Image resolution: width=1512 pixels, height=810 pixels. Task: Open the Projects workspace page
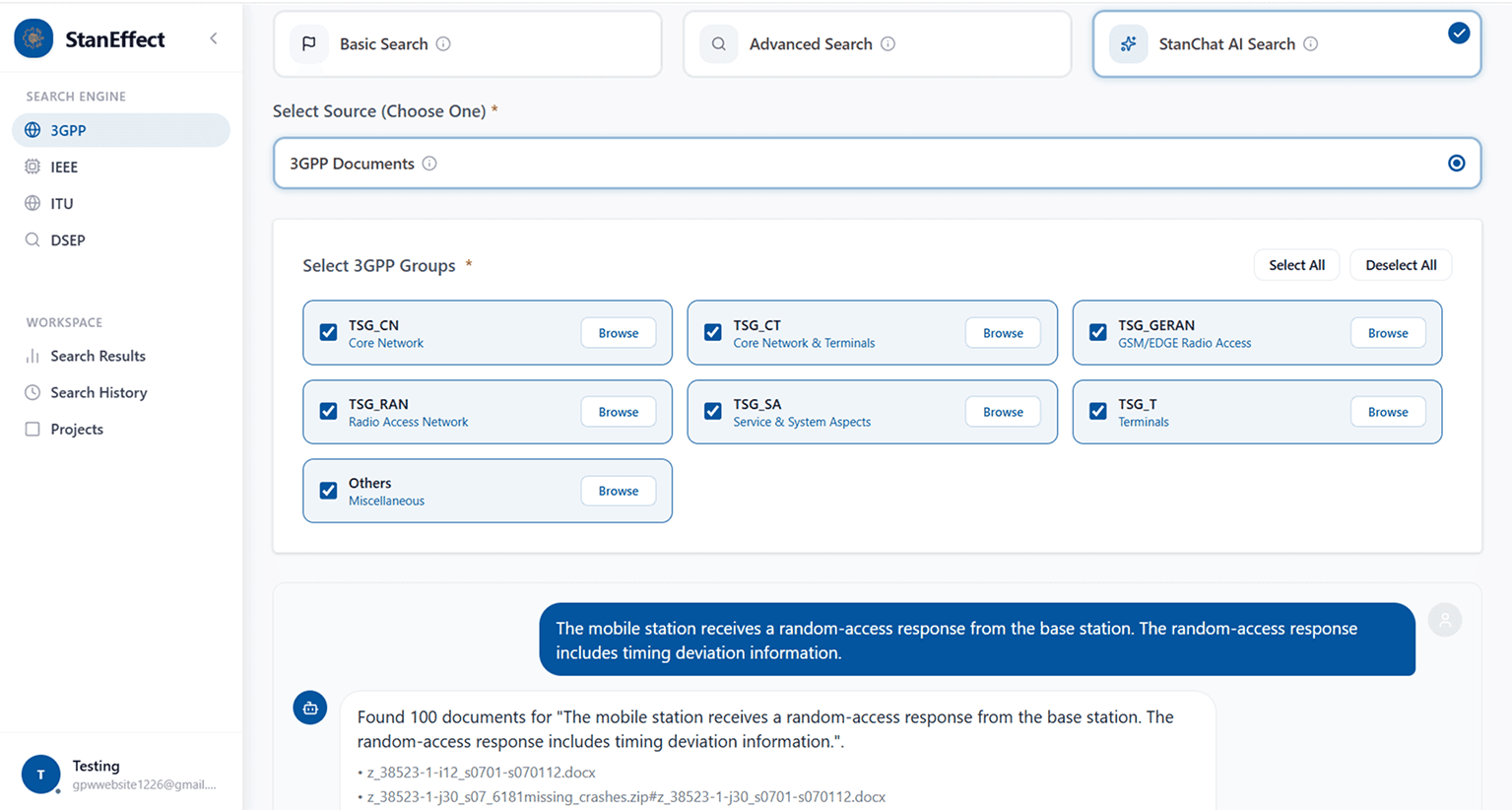click(x=121, y=429)
